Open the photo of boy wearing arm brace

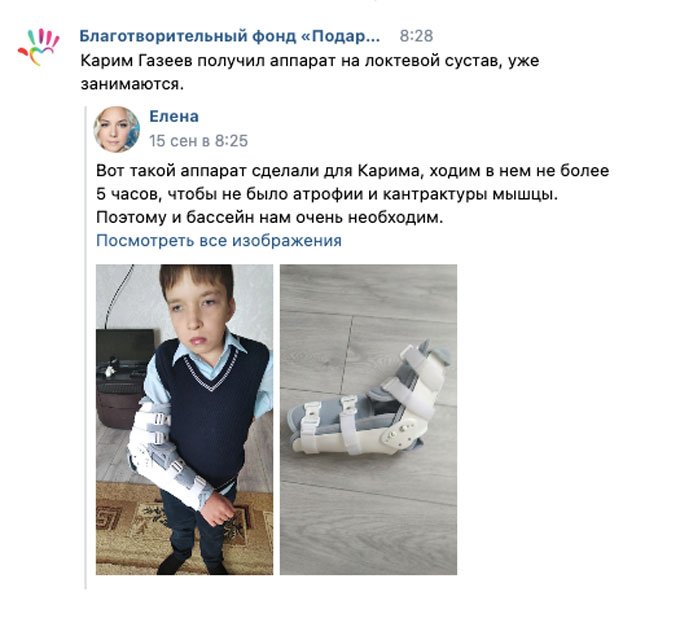pos(184,419)
